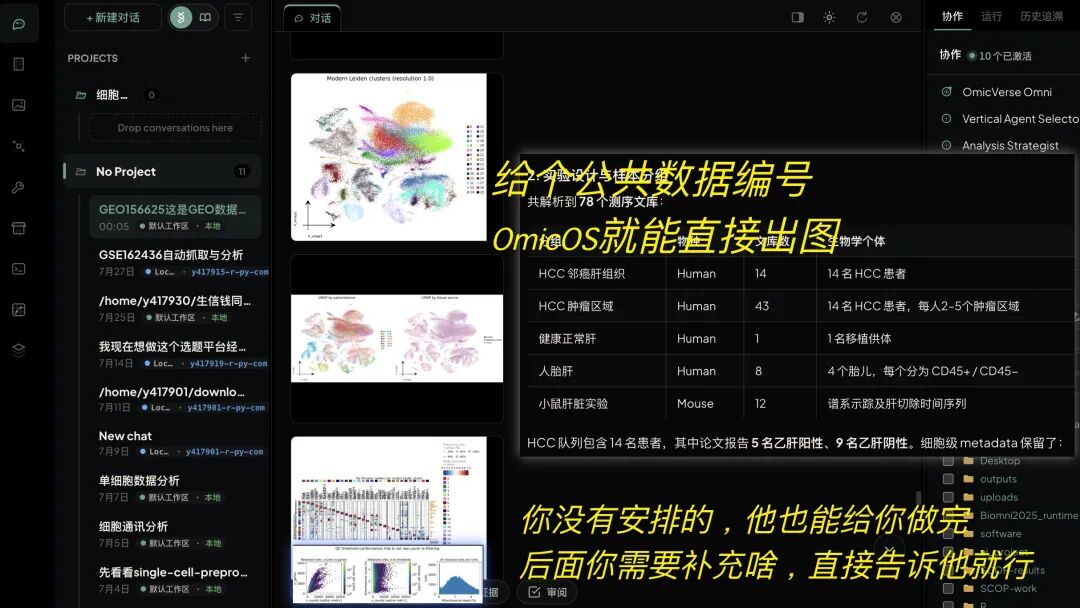
Task: Open 先看看single-cell-prepro conversation
Action: pyautogui.click(x=175, y=580)
